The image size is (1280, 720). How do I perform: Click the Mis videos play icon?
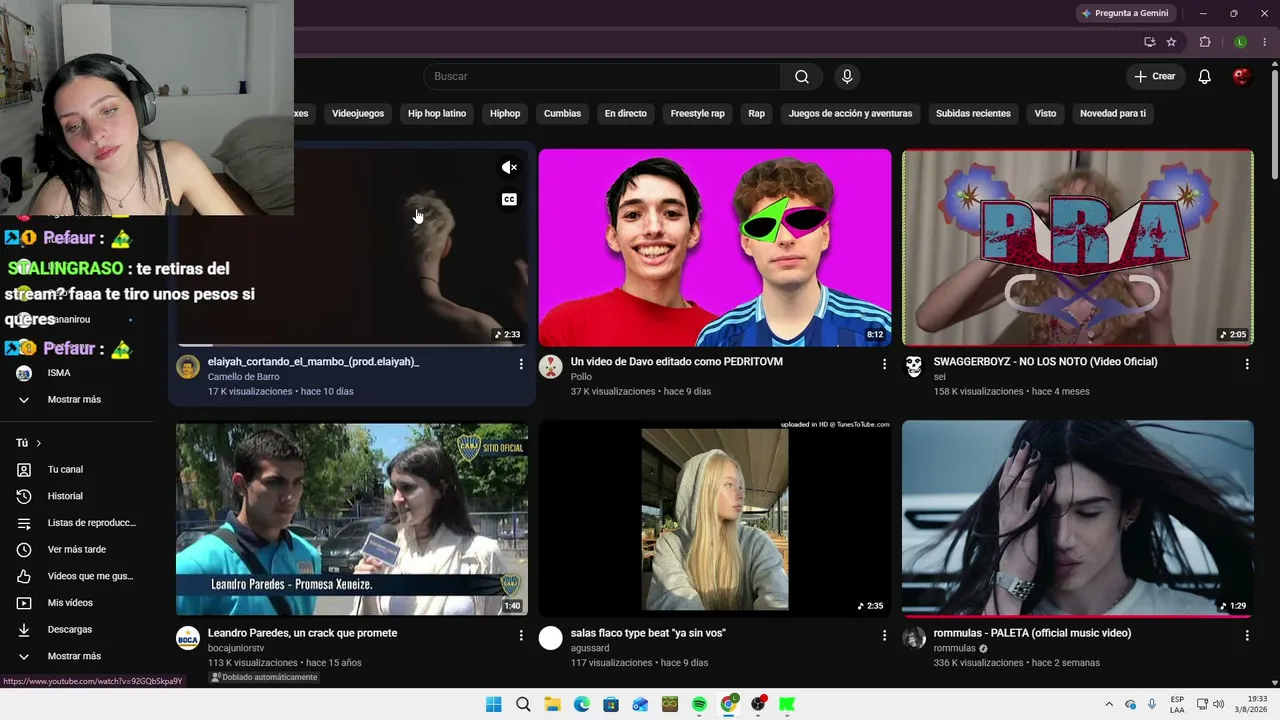(x=24, y=603)
